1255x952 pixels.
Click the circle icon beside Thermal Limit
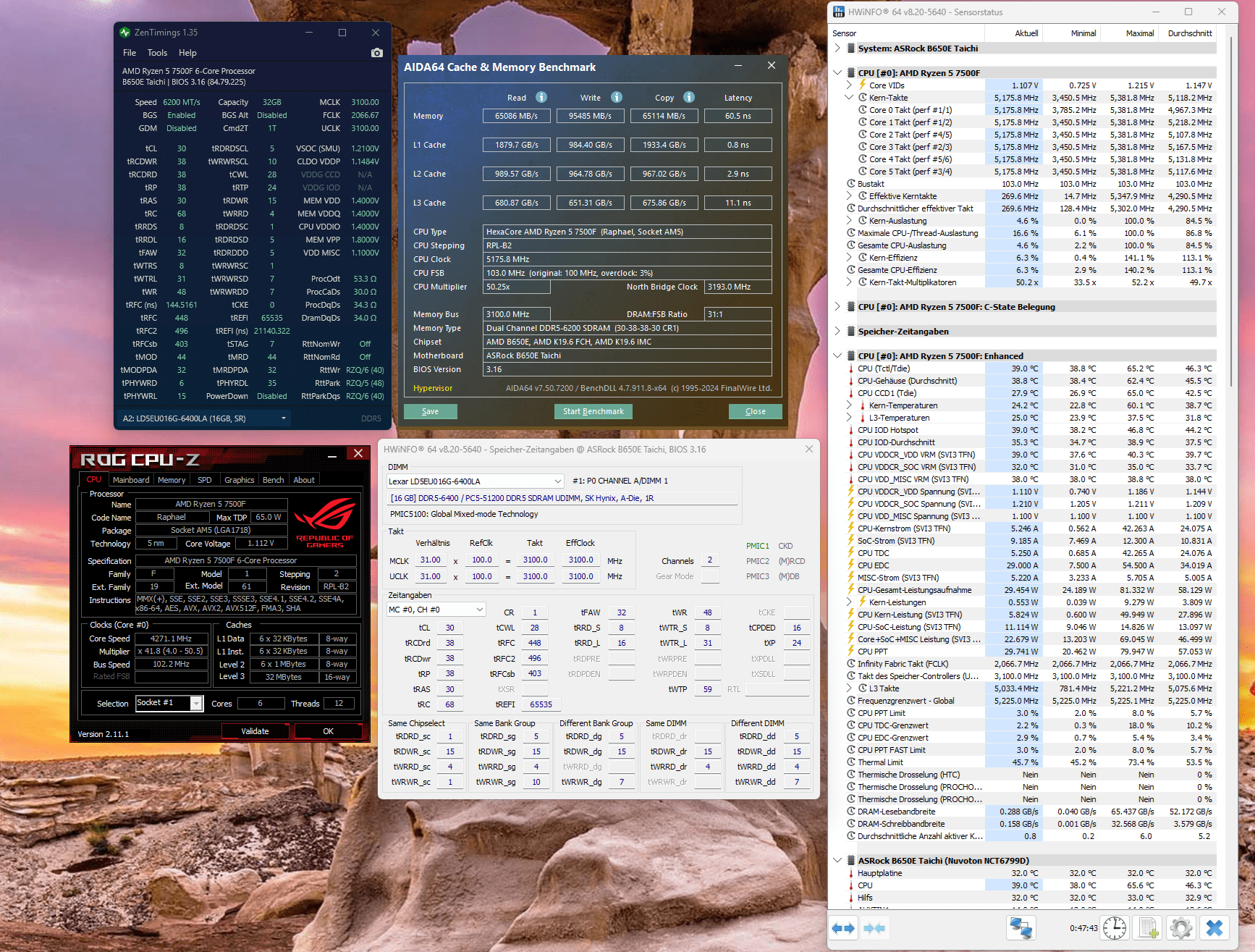click(852, 762)
